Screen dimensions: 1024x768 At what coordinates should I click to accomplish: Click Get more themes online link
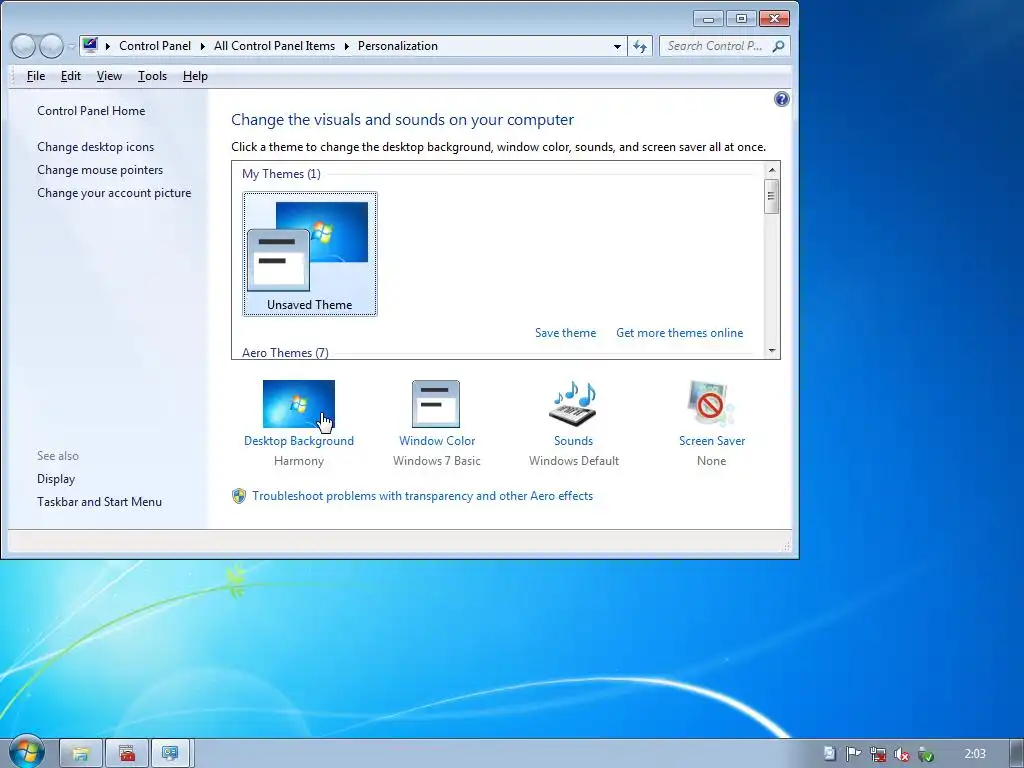click(679, 332)
